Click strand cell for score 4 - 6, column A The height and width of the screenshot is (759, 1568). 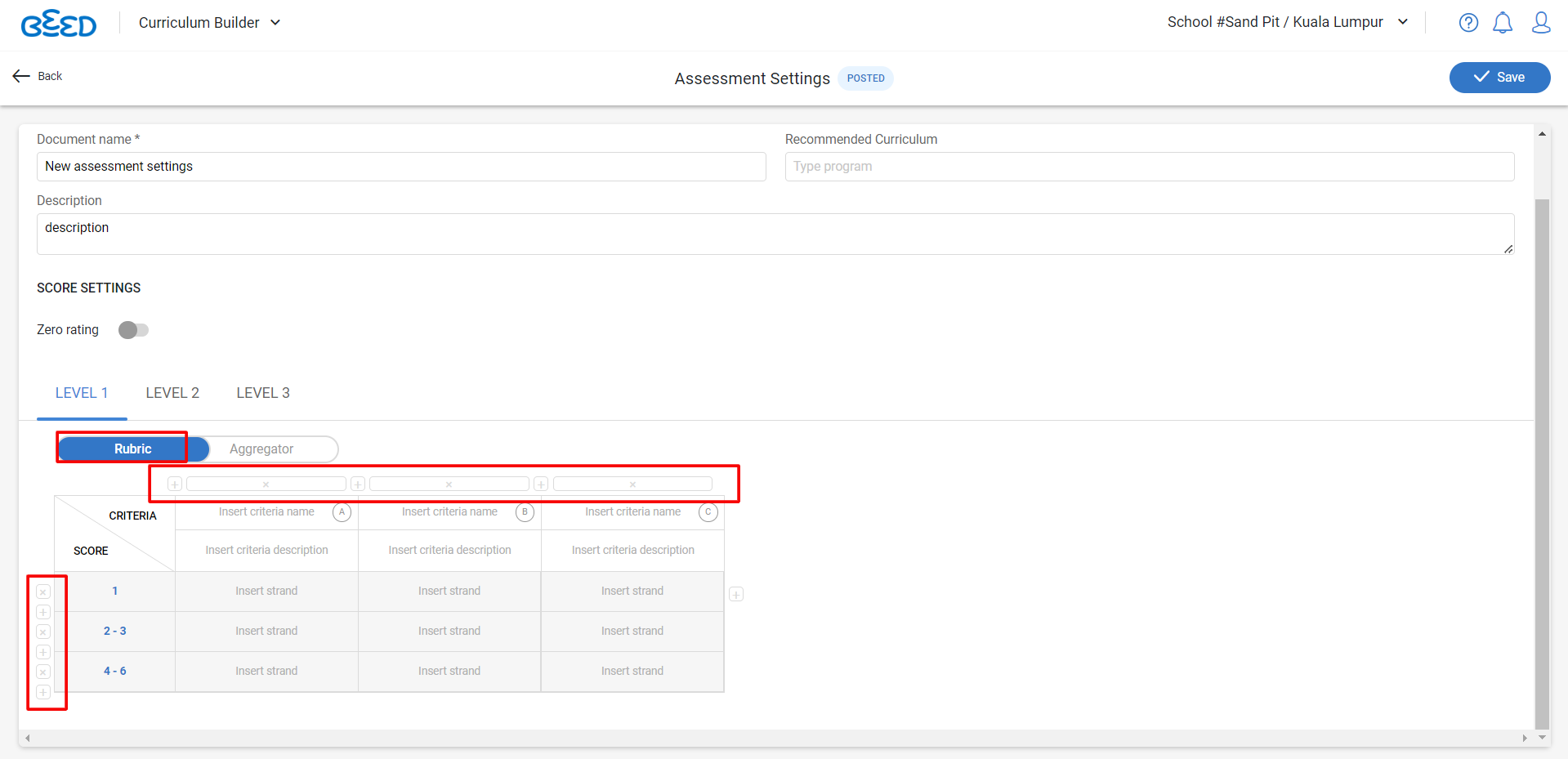coord(266,672)
